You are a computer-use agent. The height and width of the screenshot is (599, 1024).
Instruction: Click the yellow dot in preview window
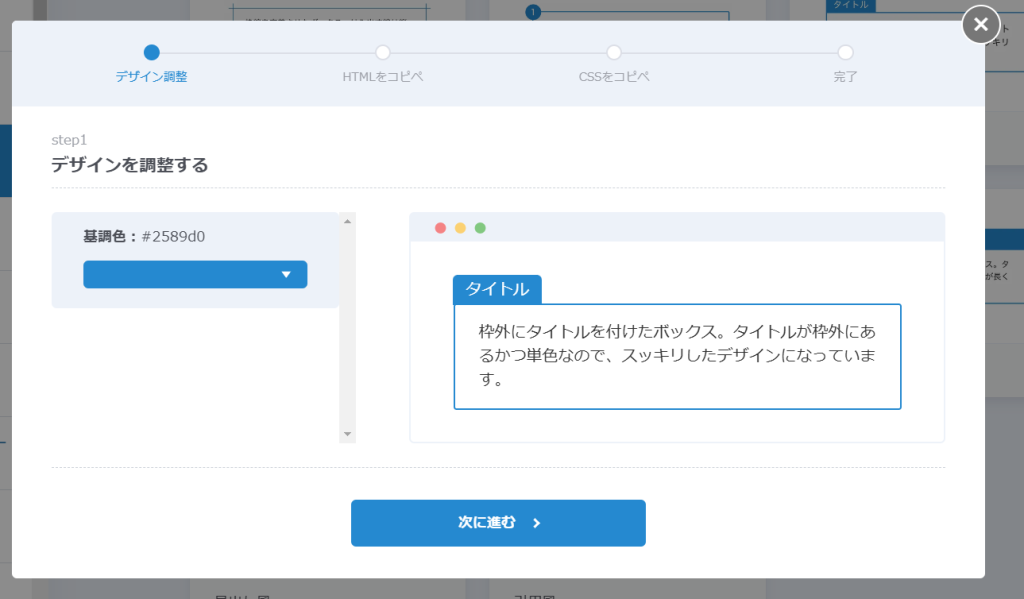pyautogui.click(x=460, y=228)
